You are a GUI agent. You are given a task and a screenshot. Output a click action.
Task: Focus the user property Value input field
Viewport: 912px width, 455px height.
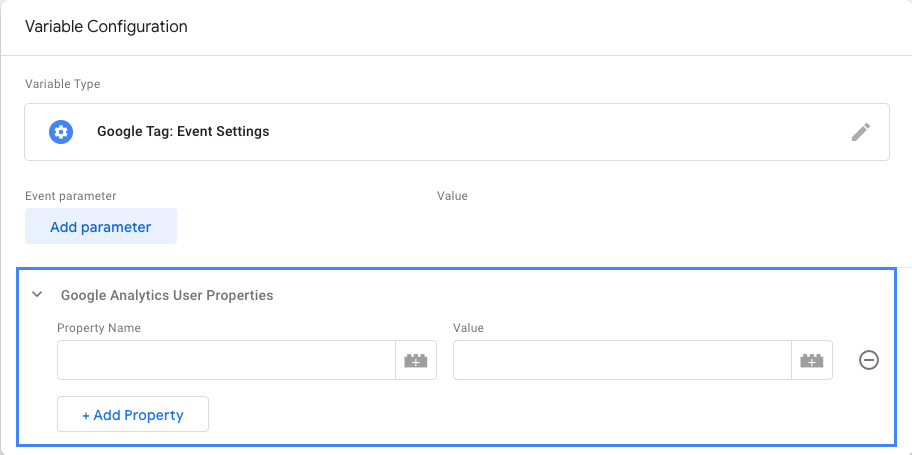pos(622,360)
